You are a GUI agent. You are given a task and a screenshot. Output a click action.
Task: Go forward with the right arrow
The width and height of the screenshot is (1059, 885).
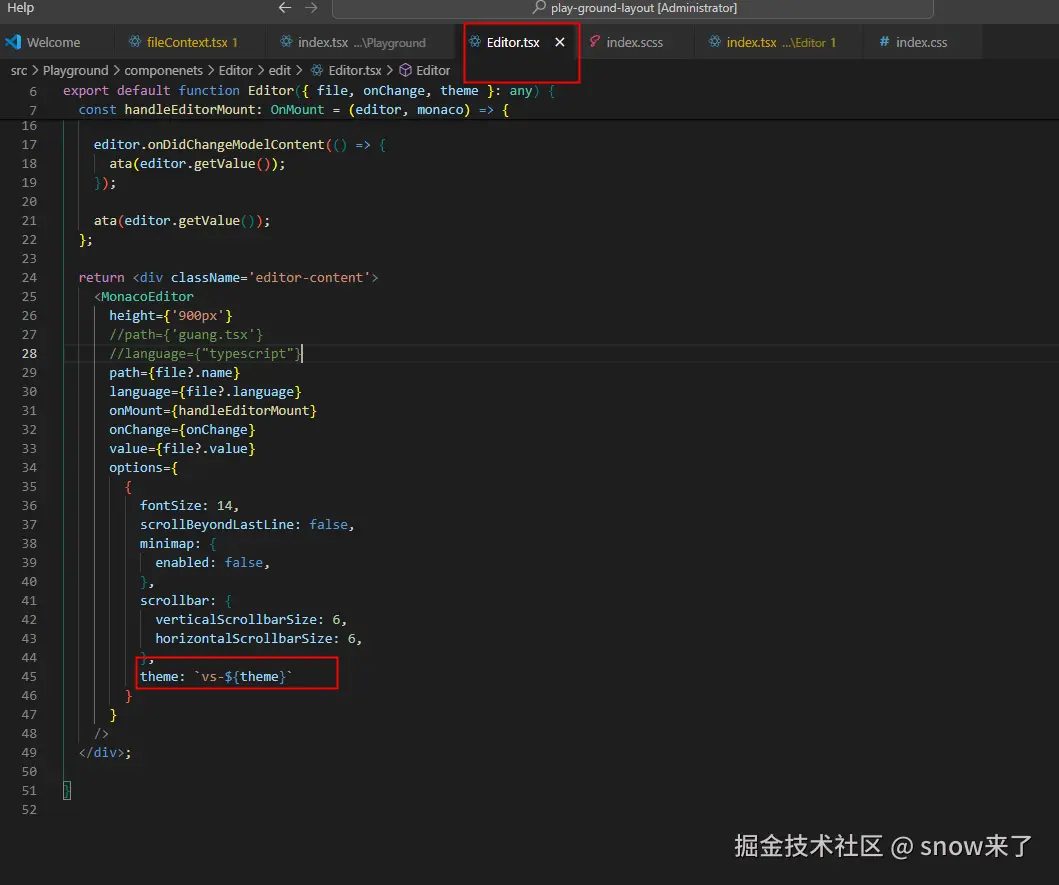[x=311, y=7]
